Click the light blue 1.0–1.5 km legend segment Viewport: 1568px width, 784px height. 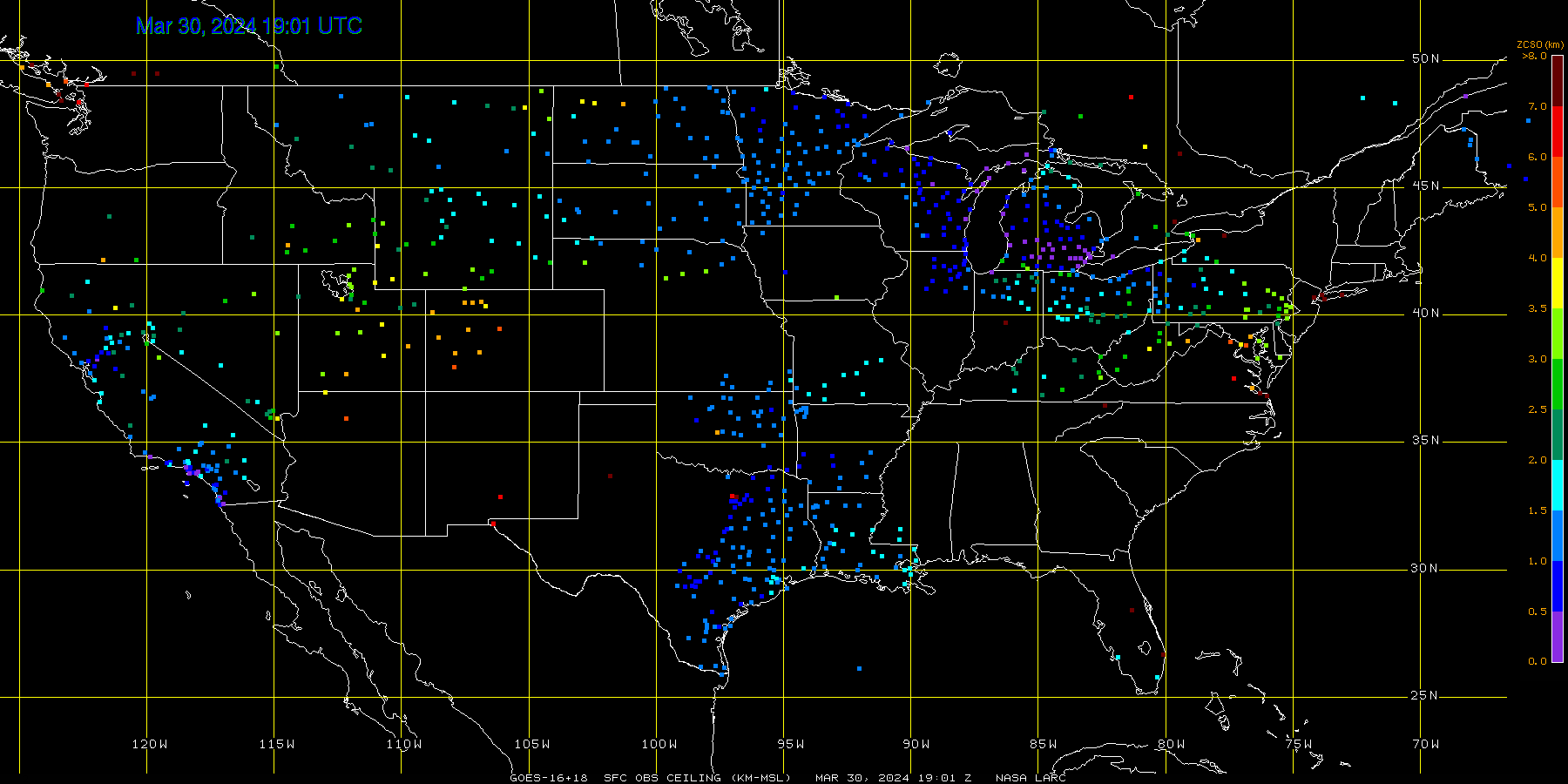(x=1557, y=536)
